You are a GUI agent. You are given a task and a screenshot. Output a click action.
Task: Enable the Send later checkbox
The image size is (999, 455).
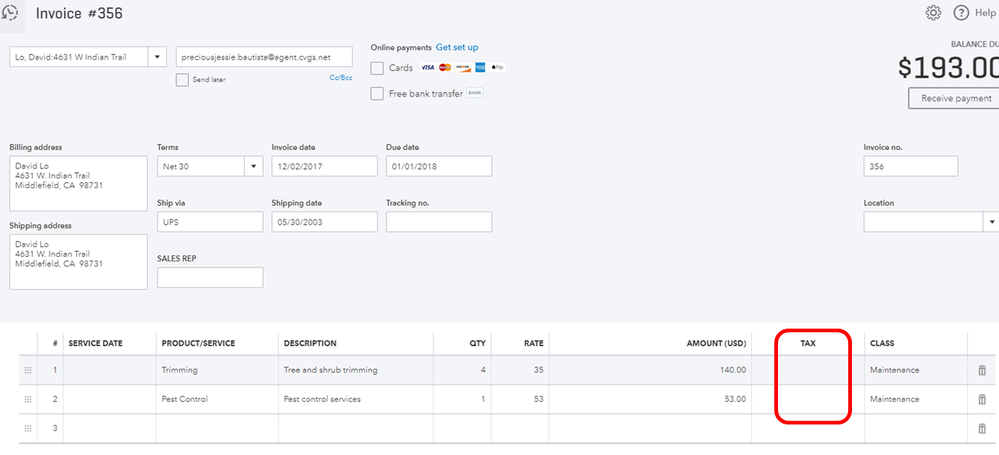182,80
